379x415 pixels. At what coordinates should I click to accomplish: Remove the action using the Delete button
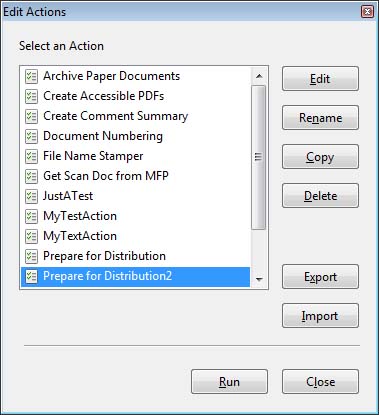click(320, 196)
